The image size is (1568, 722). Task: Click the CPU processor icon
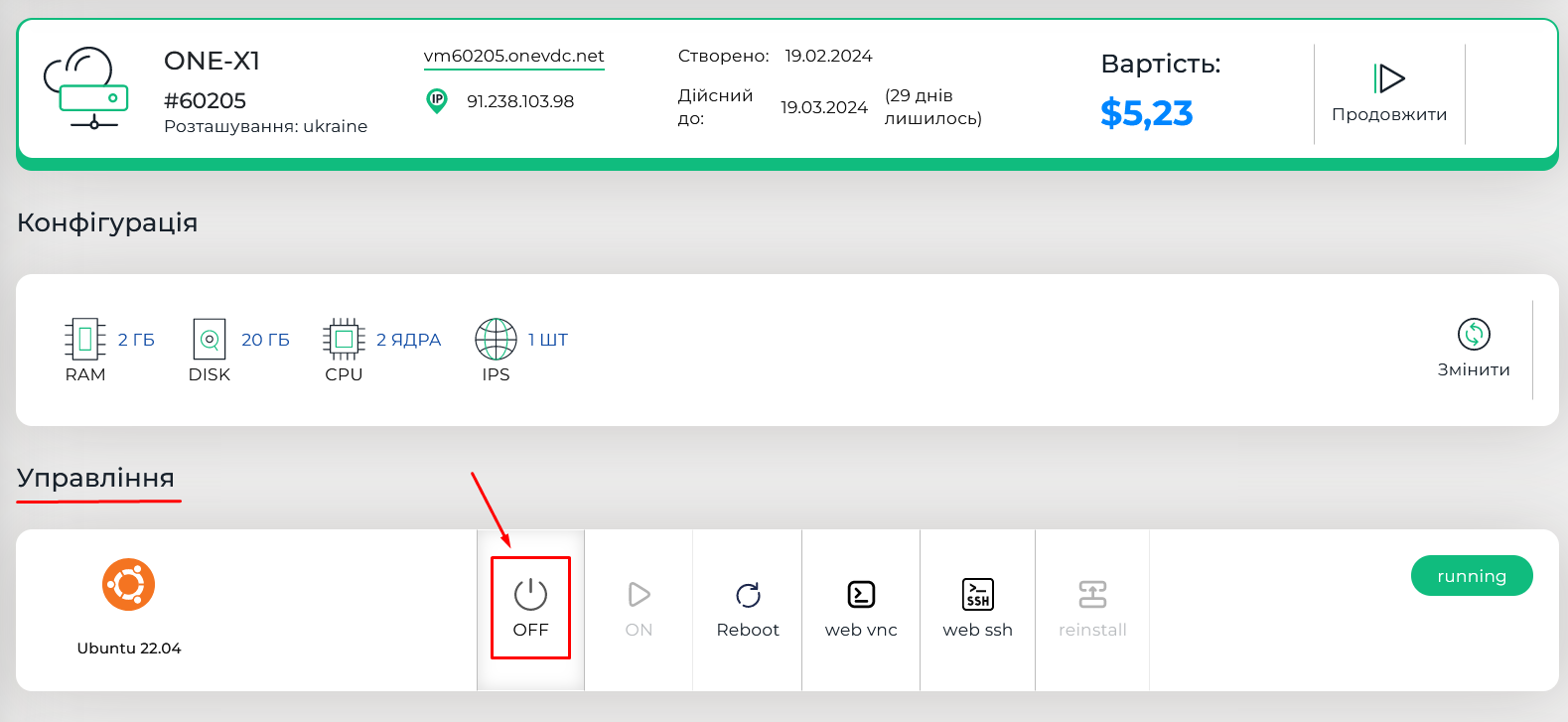(x=344, y=339)
